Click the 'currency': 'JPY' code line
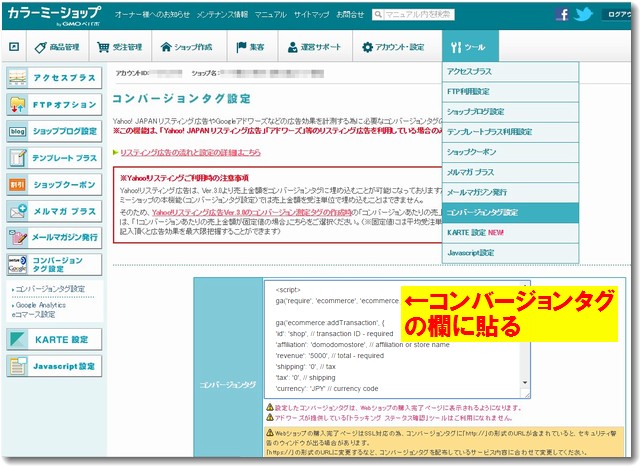The height and width of the screenshot is (466, 640). 327,389
